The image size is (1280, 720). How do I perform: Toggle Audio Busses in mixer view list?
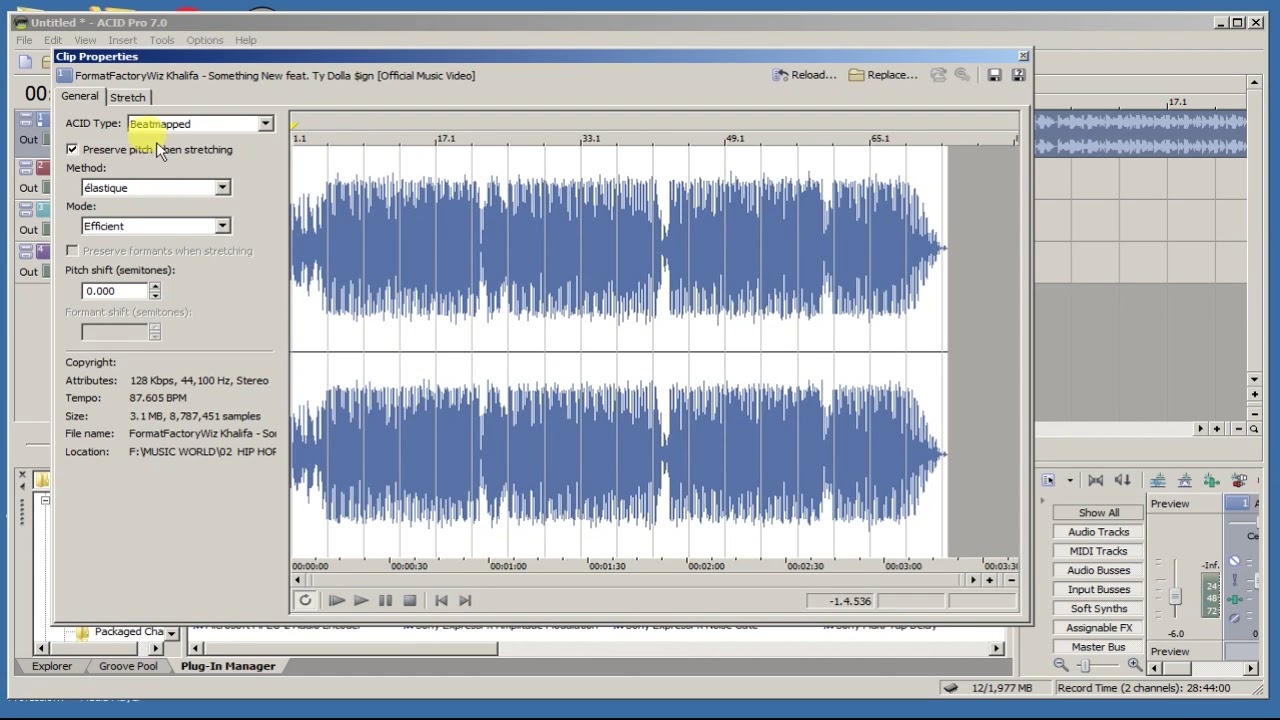coord(1099,570)
